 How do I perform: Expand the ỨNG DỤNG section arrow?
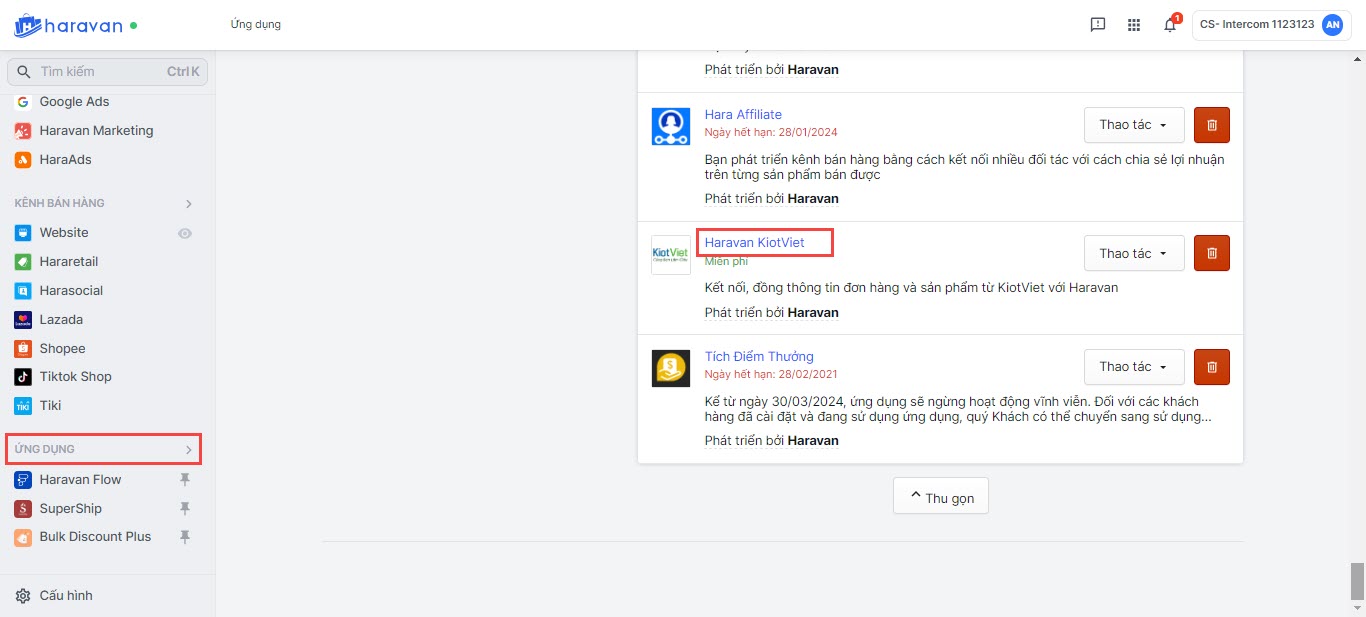pyautogui.click(x=188, y=450)
